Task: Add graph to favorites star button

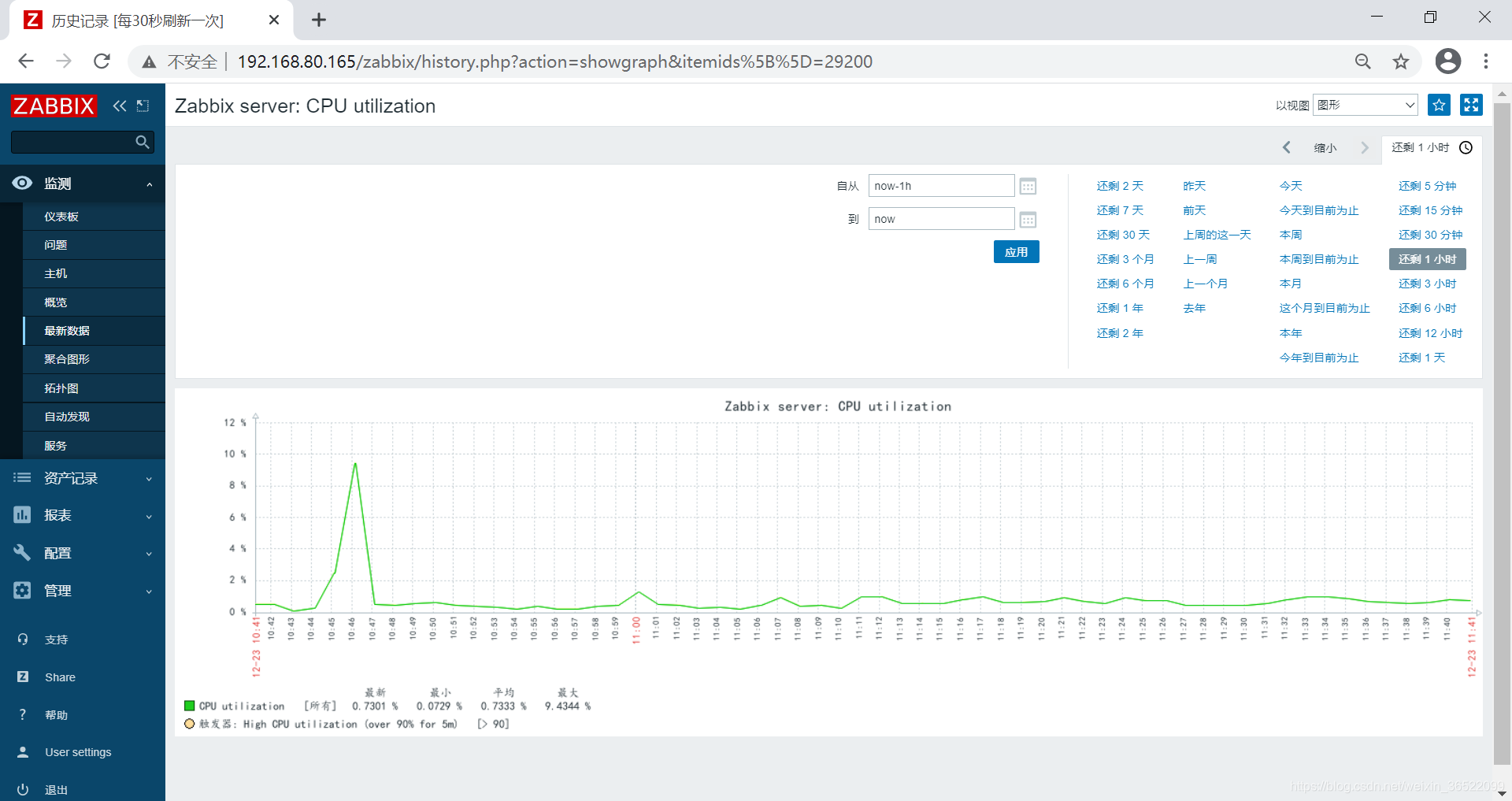Action: [x=1439, y=105]
